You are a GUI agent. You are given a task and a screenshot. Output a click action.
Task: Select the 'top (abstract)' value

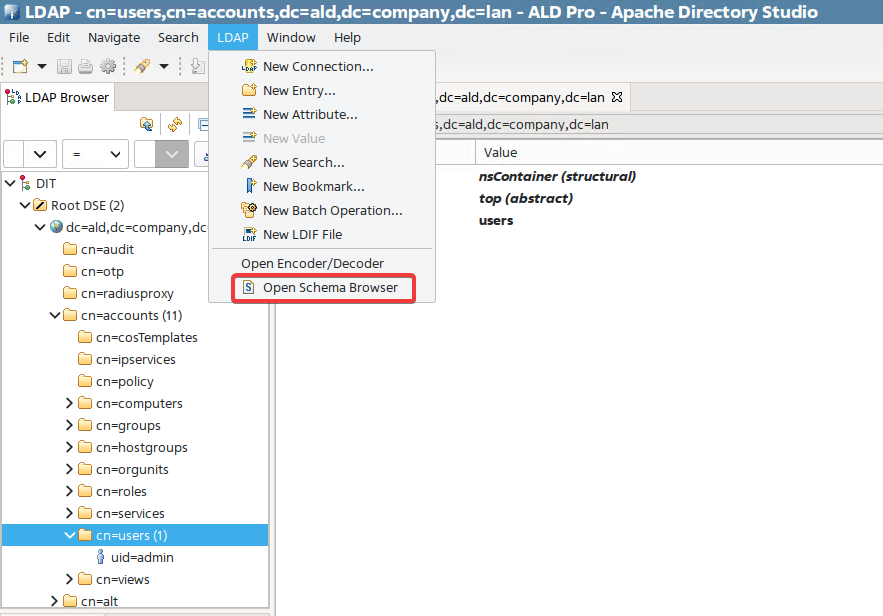pos(525,198)
